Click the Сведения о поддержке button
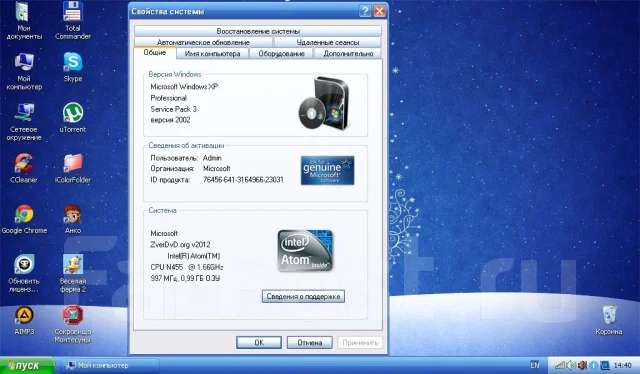640x374 pixels. 303,296
